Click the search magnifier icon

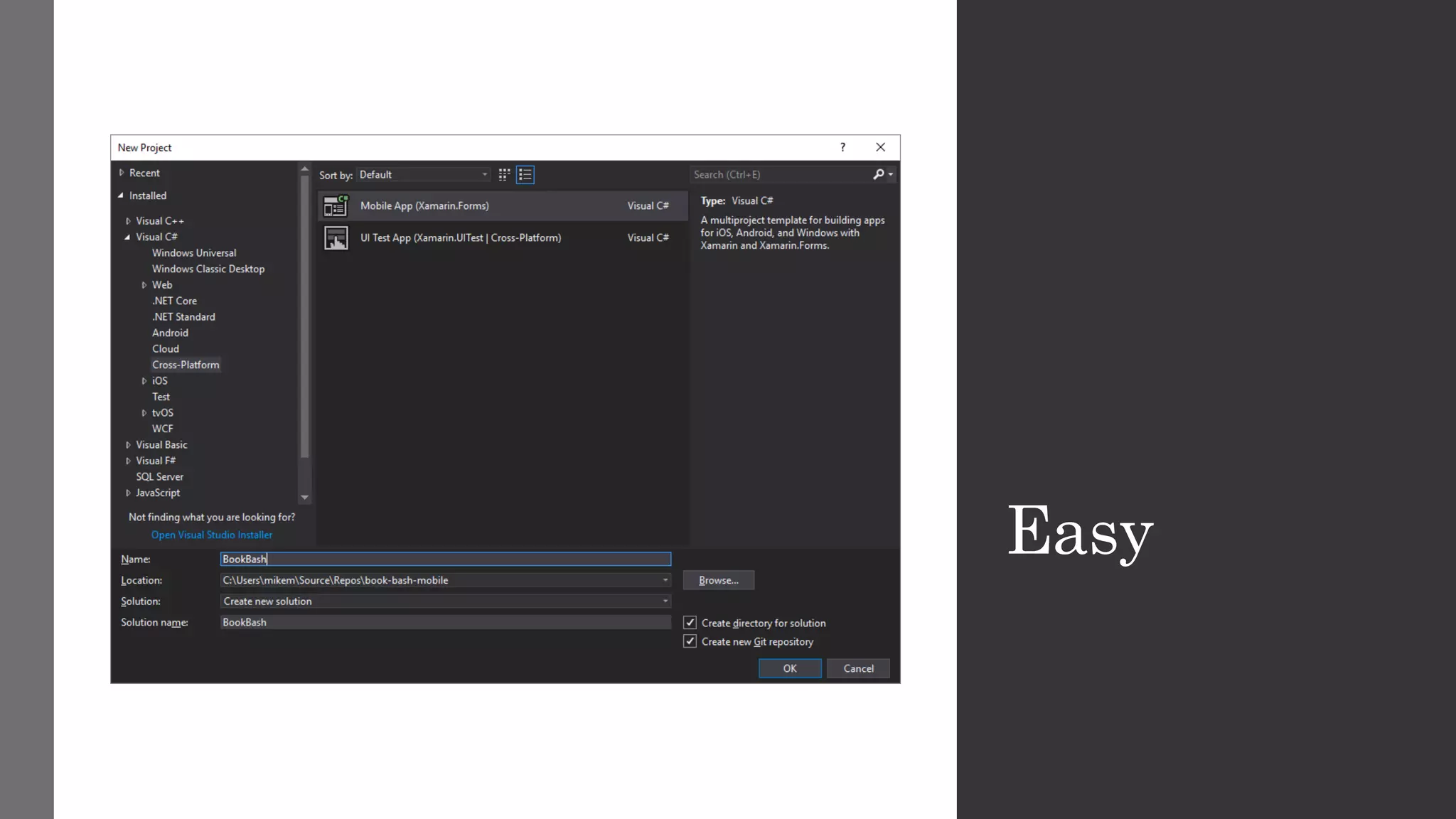pyautogui.click(x=878, y=175)
